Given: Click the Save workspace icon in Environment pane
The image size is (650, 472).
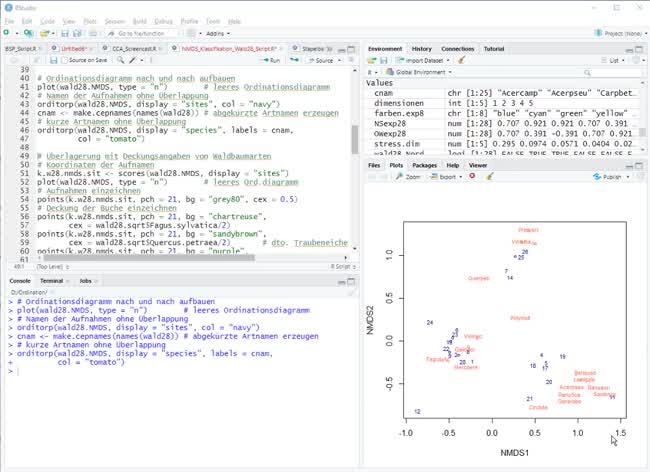Looking at the screenshot, I should coord(384,61).
